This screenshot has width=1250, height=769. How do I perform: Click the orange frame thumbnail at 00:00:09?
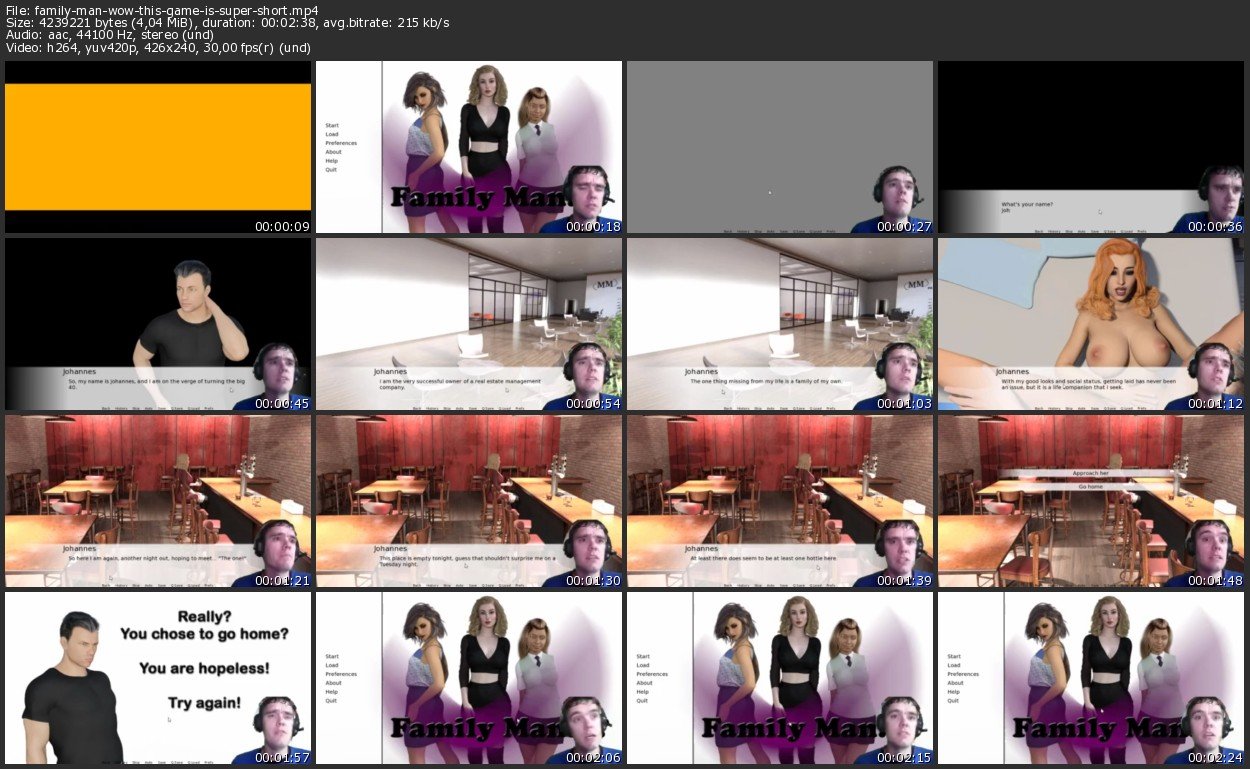158,147
